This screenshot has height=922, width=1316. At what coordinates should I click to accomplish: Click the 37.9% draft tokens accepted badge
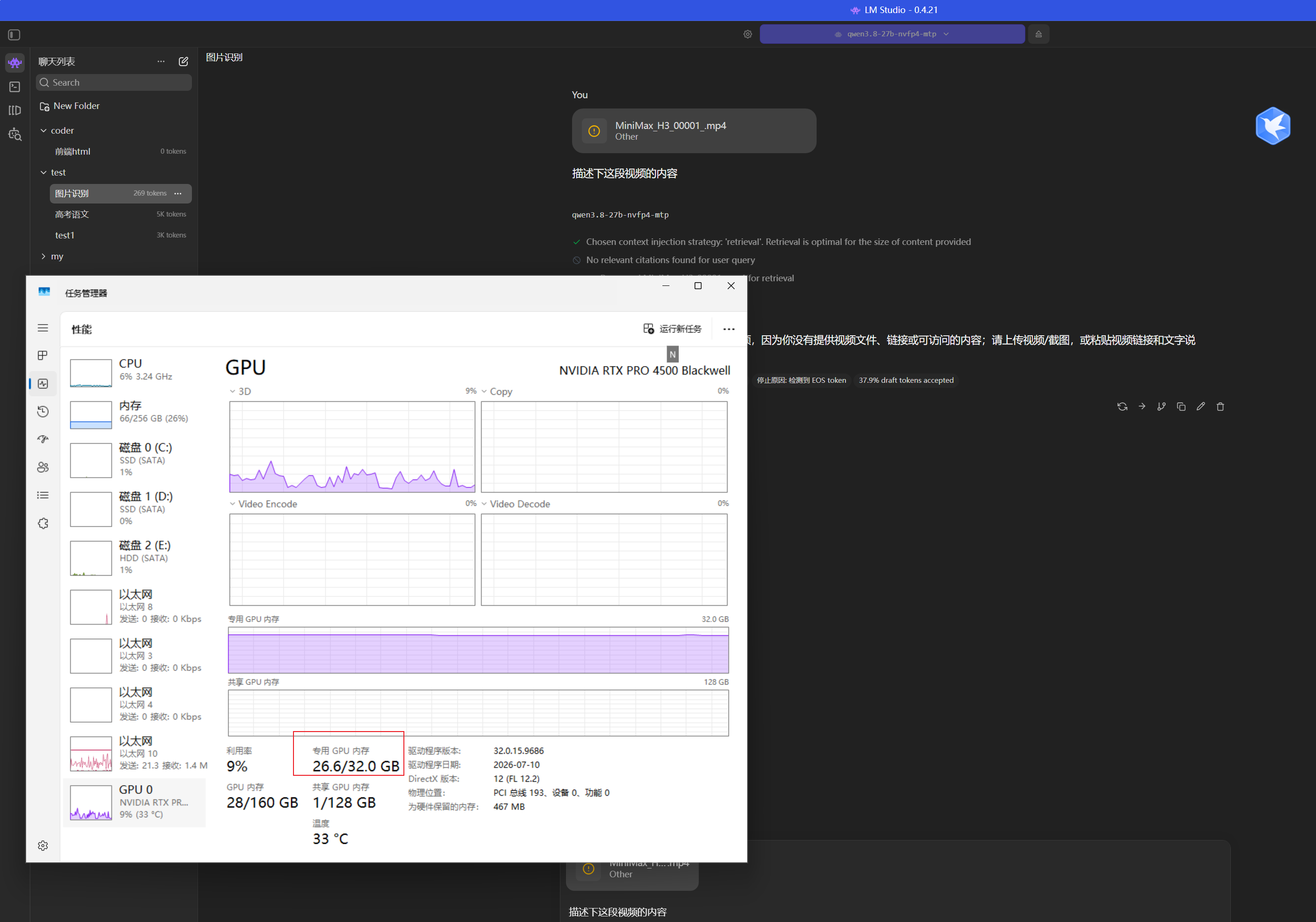(906, 380)
